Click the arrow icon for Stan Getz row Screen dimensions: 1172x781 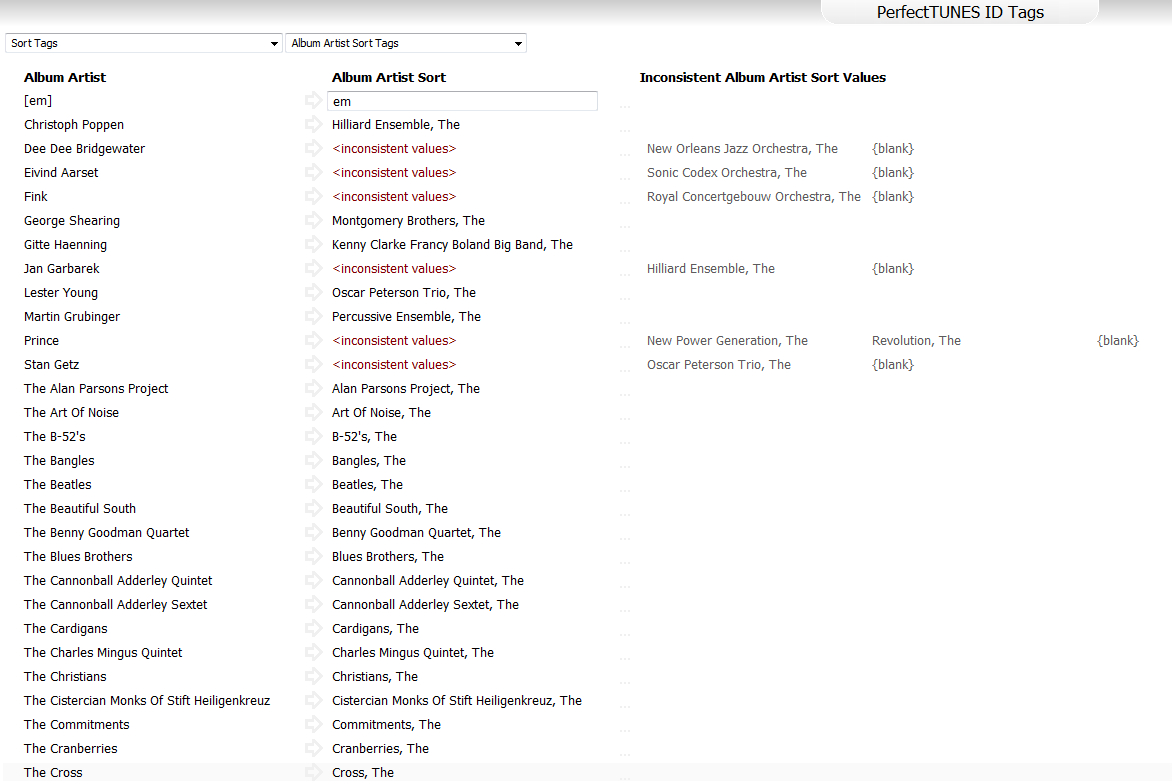coord(313,365)
